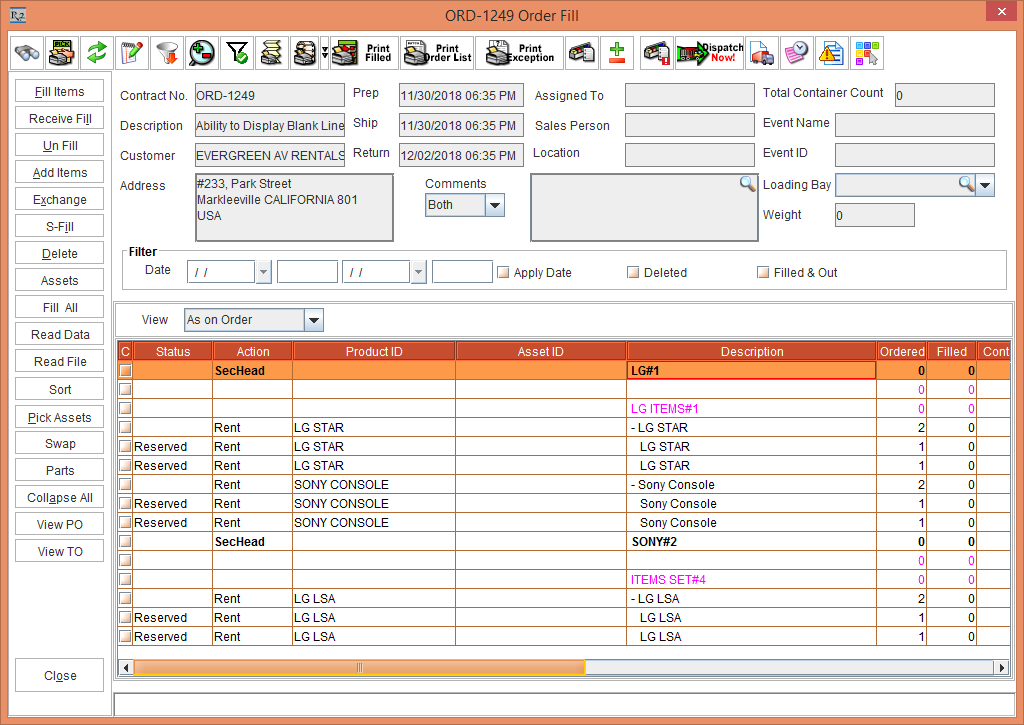The height and width of the screenshot is (725, 1024).
Task: Click the document with truck icon
Action: pyautogui.click(x=762, y=53)
